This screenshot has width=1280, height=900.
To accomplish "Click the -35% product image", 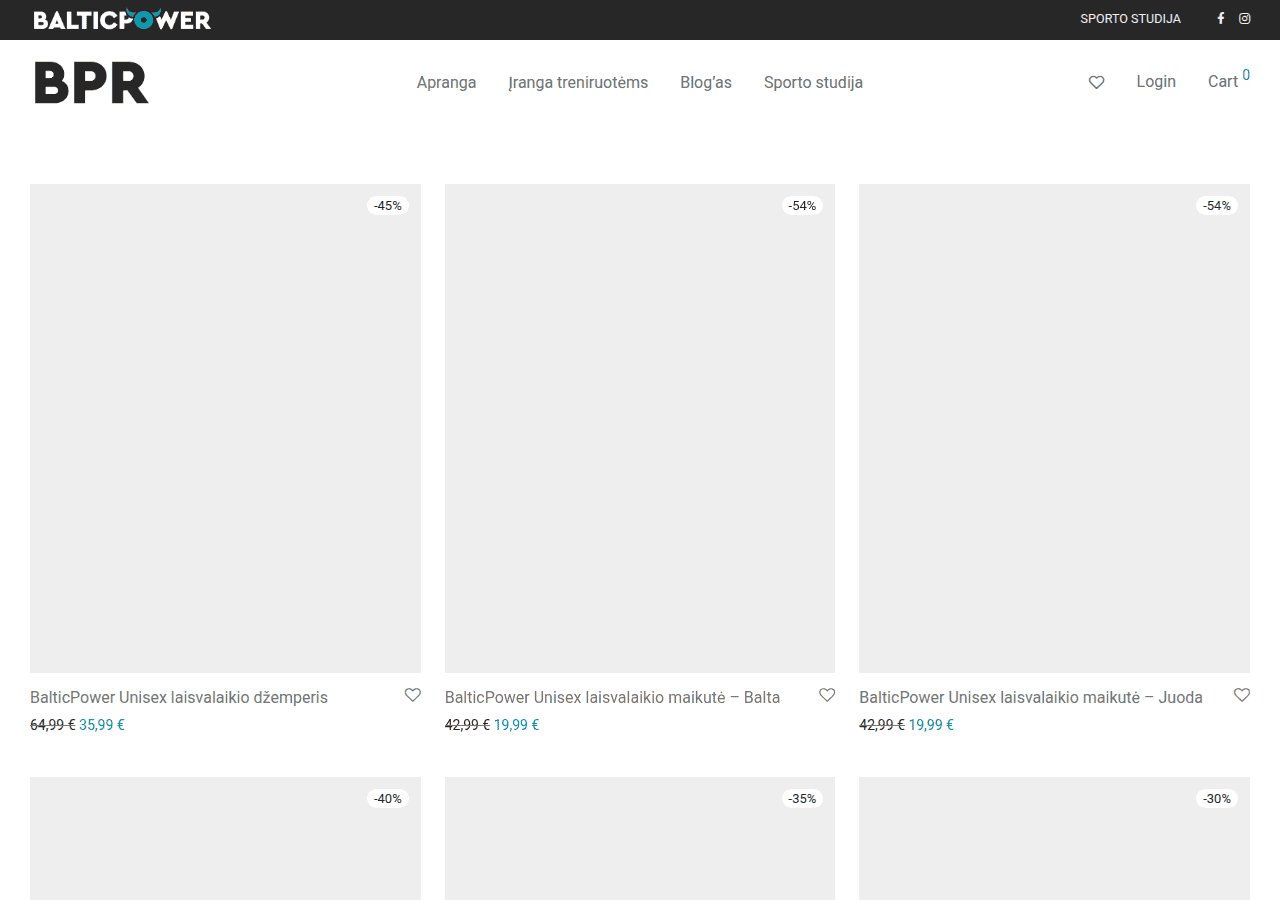I will [640, 838].
